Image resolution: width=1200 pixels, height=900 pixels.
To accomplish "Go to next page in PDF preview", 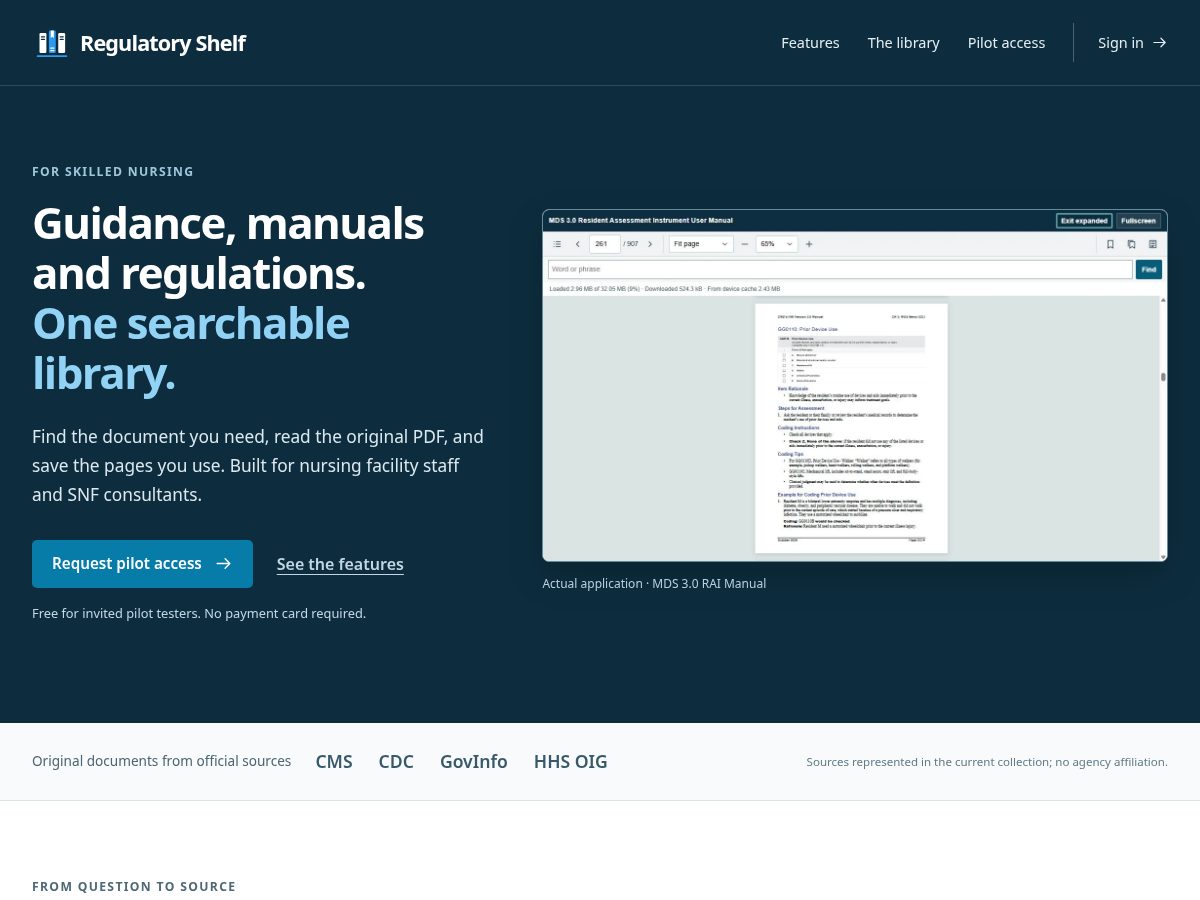I will pyautogui.click(x=650, y=244).
